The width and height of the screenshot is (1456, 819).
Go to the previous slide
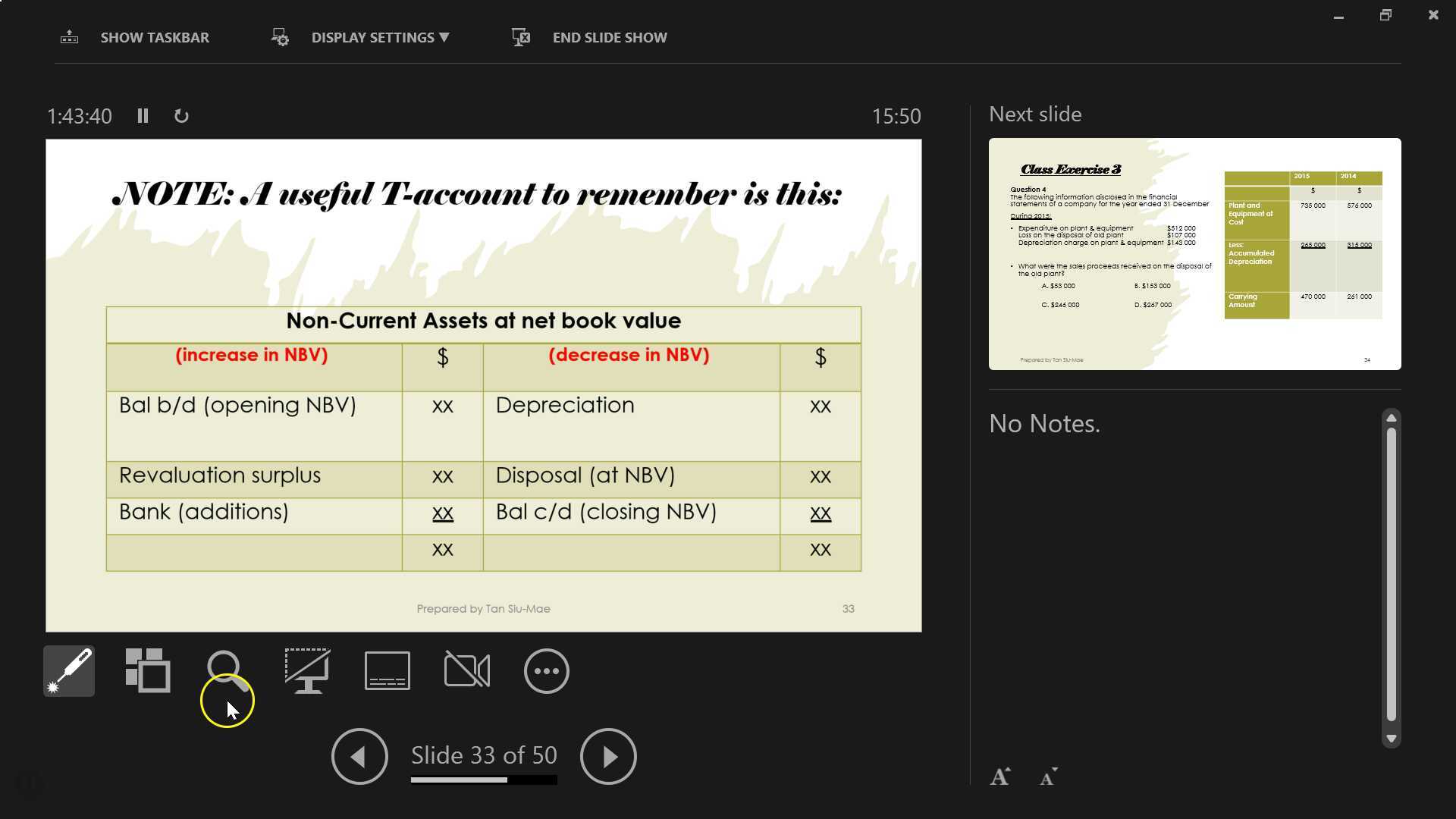(x=359, y=756)
